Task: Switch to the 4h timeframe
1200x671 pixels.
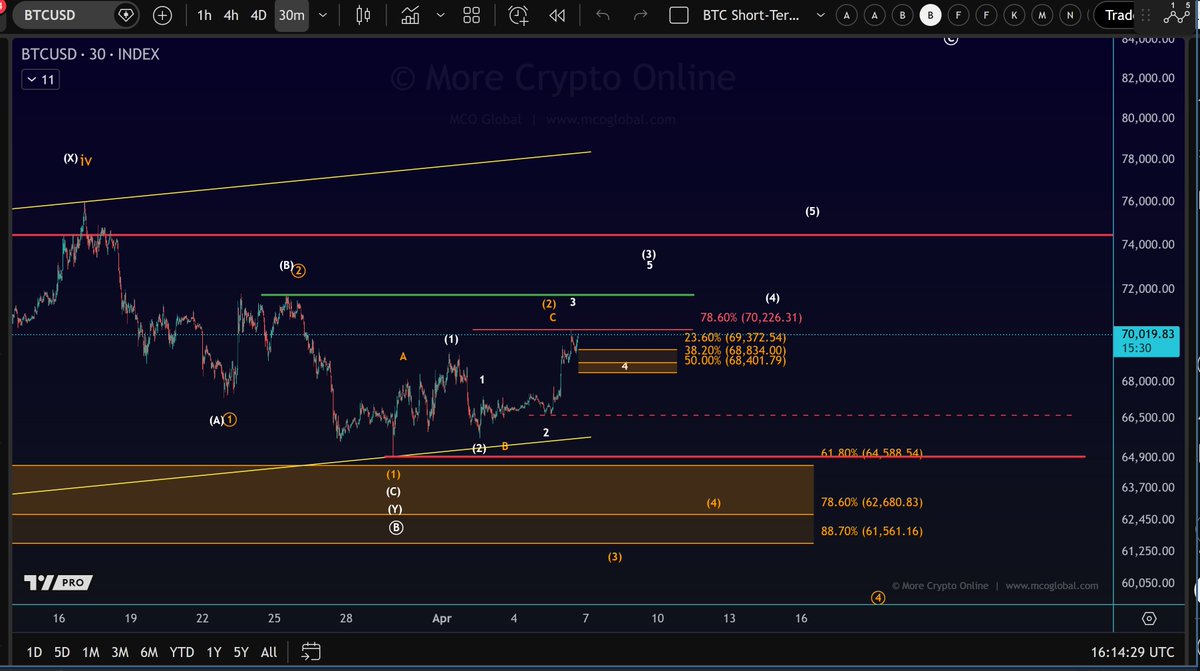Action: coord(230,15)
